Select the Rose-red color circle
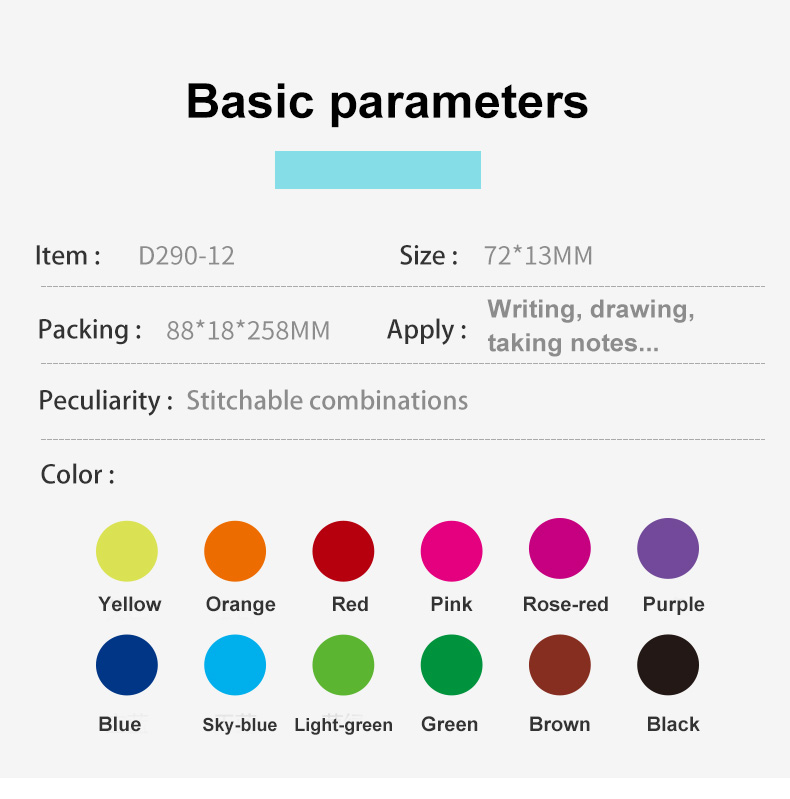The width and height of the screenshot is (790, 799). pos(559,549)
